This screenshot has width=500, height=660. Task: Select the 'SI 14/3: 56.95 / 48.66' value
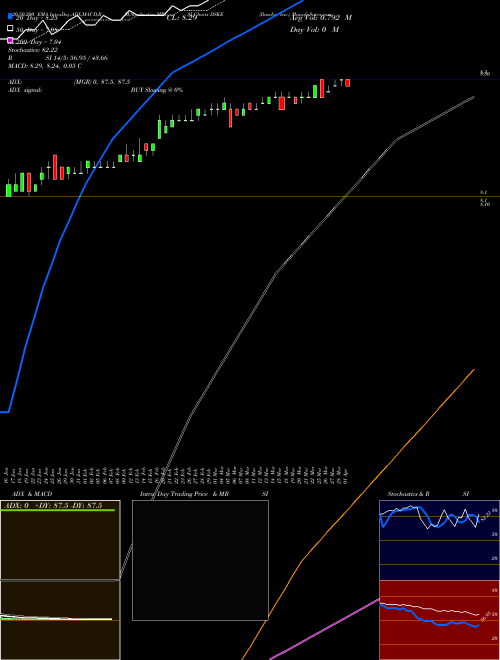(x=77, y=58)
